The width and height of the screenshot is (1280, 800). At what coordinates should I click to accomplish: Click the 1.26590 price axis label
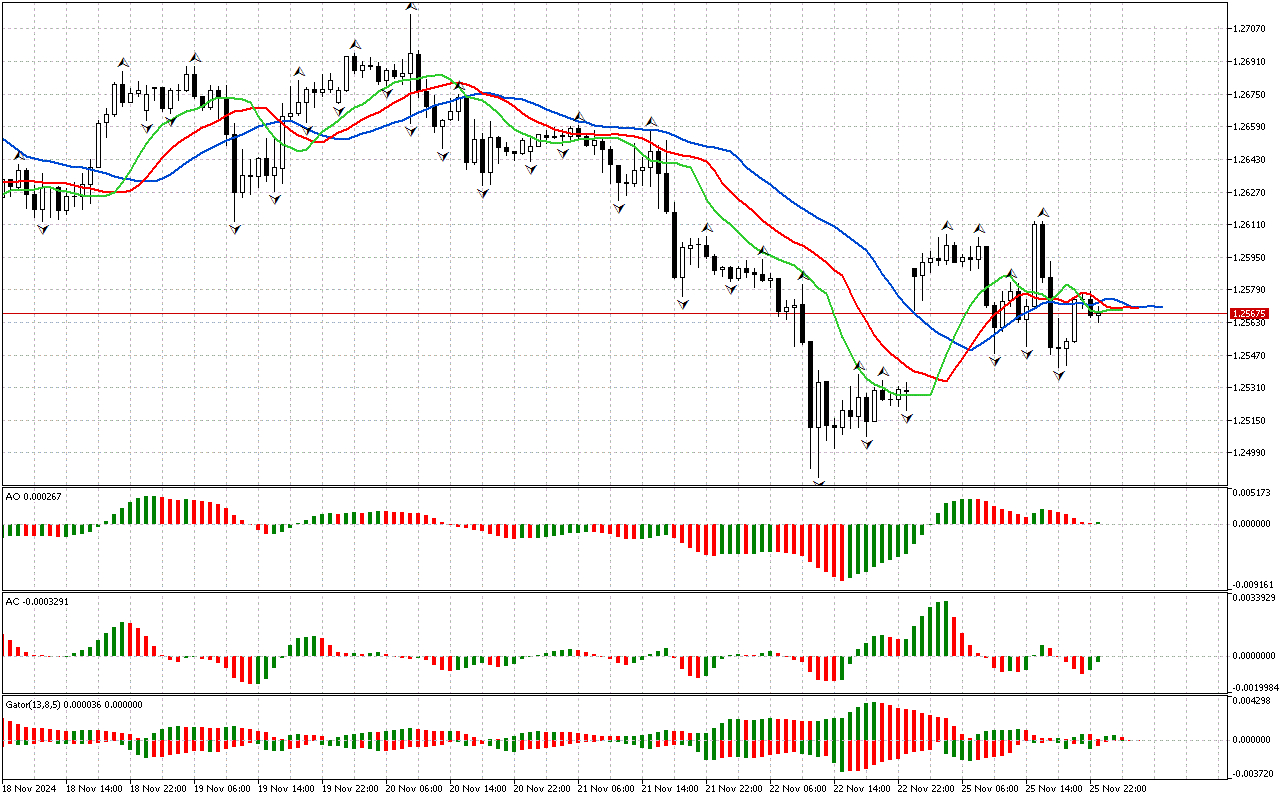pyautogui.click(x=1249, y=127)
